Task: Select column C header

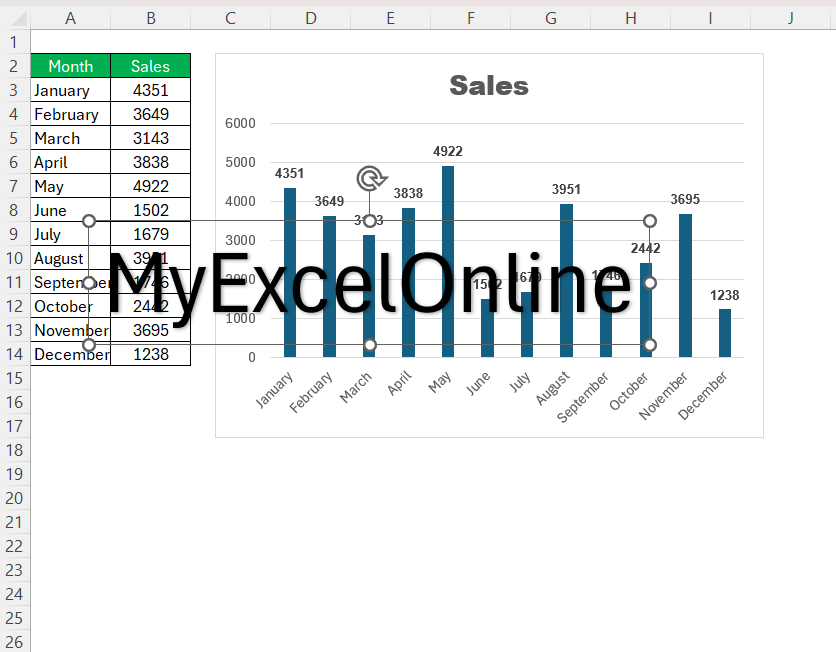Action: (x=230, y=18)
